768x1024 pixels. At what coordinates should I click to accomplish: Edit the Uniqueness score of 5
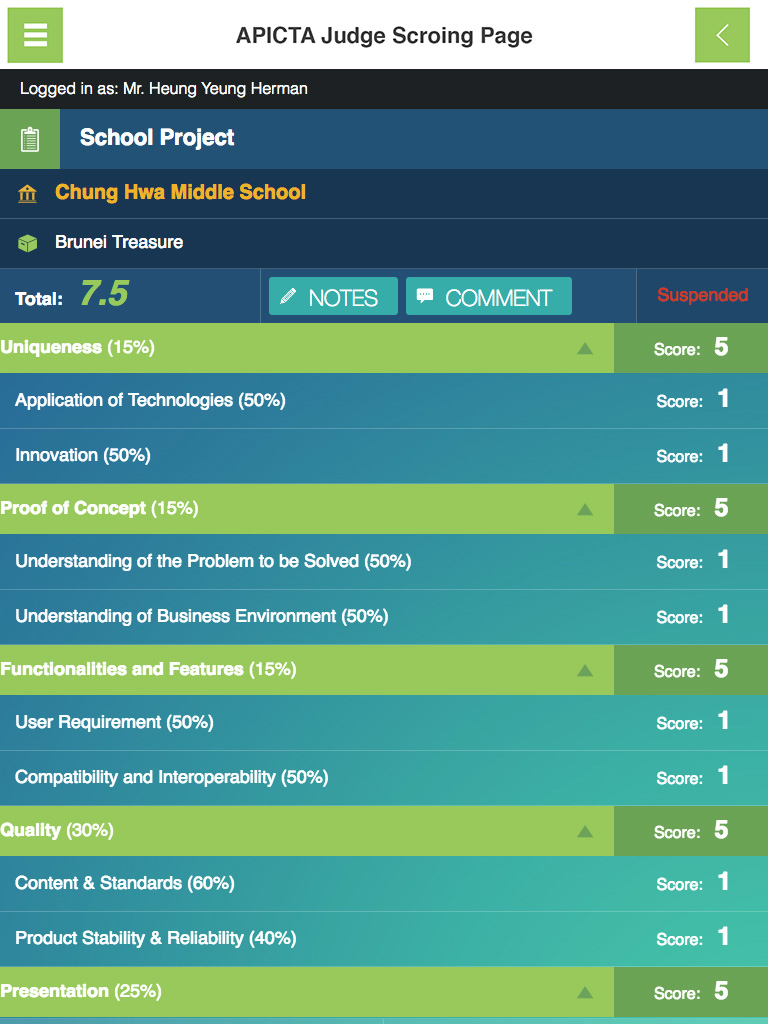[691, 348]
